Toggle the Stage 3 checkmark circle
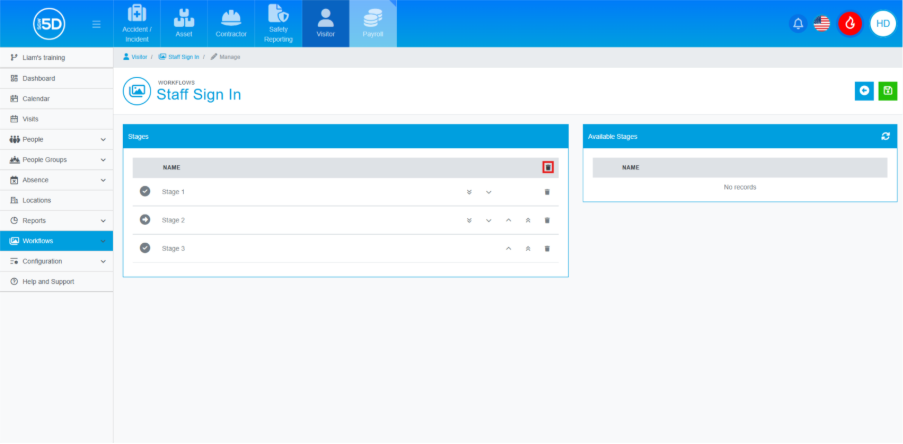903x444 pixels. [x=145, y=248]
